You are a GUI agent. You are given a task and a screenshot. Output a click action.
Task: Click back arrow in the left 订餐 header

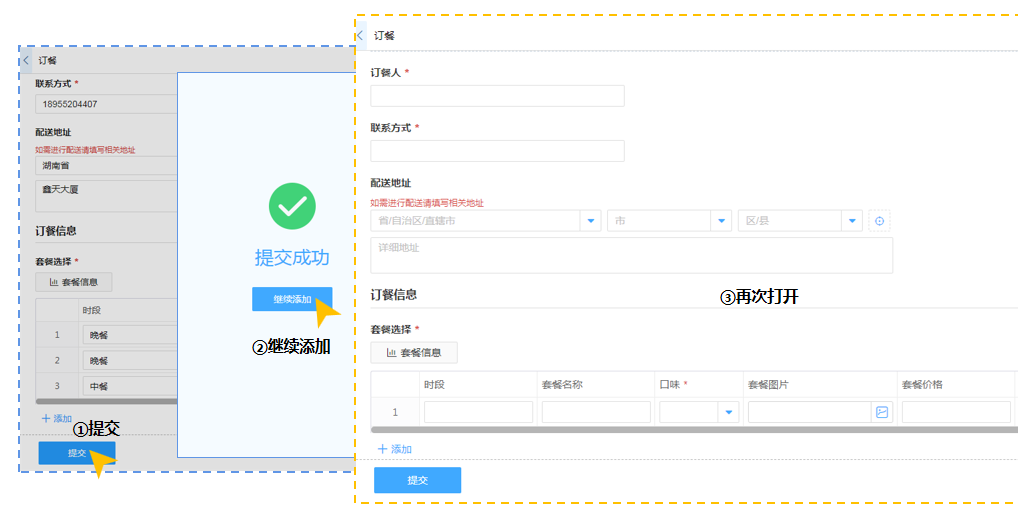click(x=26, y=61)
